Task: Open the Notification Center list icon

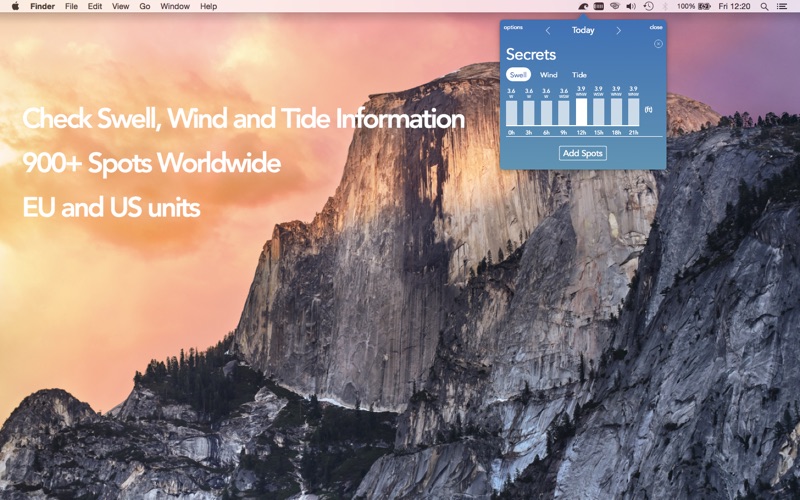Action: tap(782, 7)
